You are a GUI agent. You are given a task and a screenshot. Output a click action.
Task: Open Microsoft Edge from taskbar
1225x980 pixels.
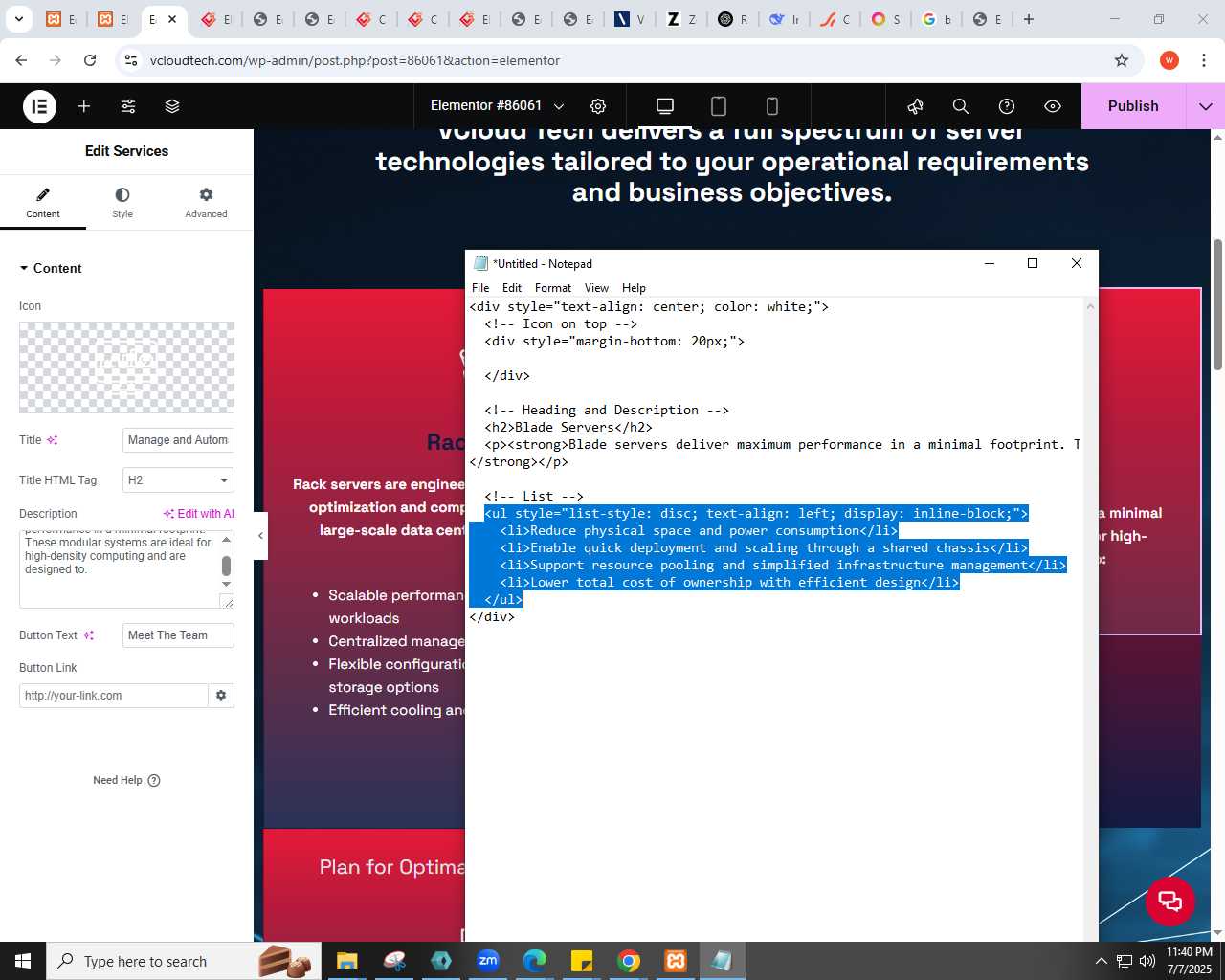(535, 961)
